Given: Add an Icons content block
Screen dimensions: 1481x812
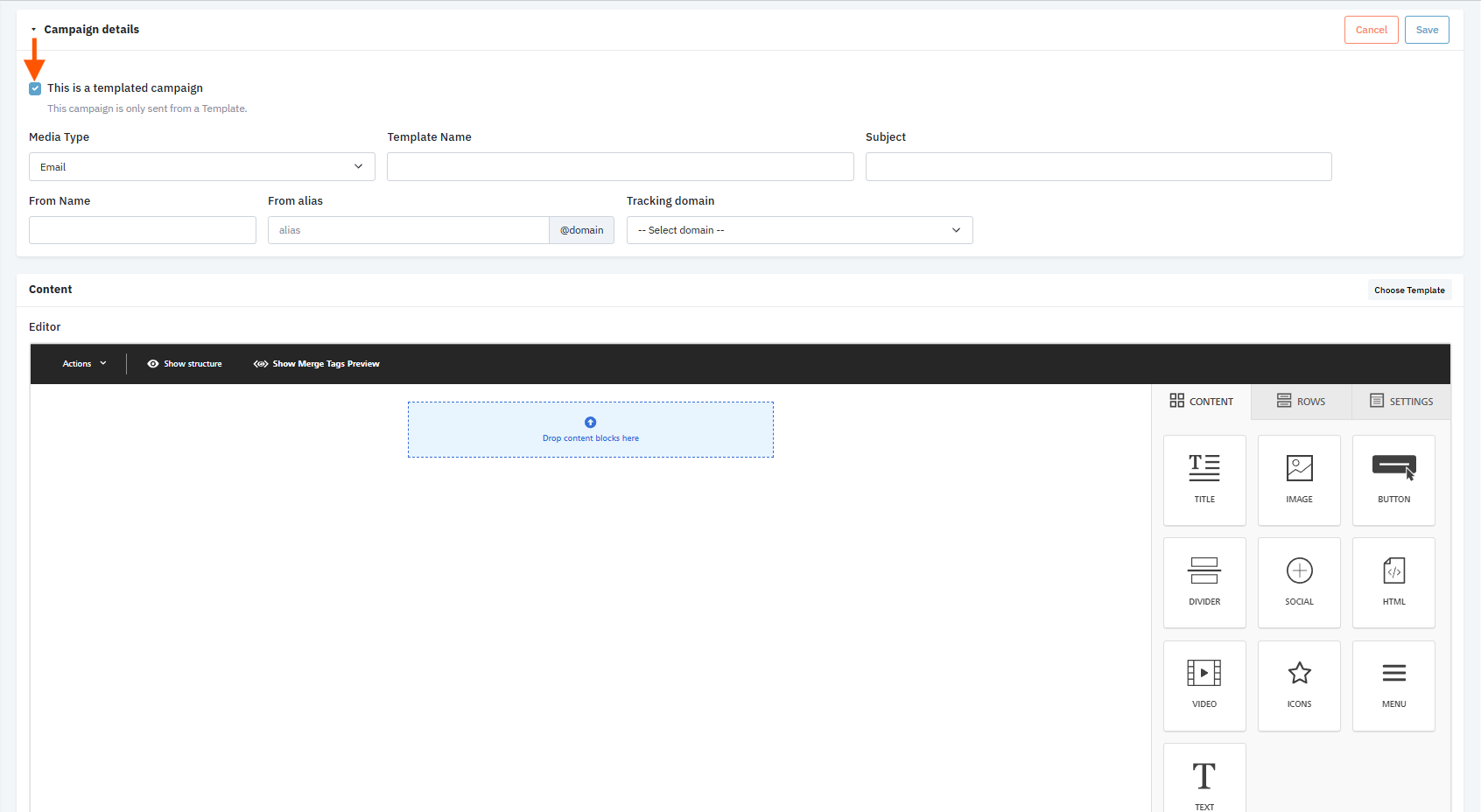Looking at the screenshot, I should pyautogui.click(x=1299, y=686).
